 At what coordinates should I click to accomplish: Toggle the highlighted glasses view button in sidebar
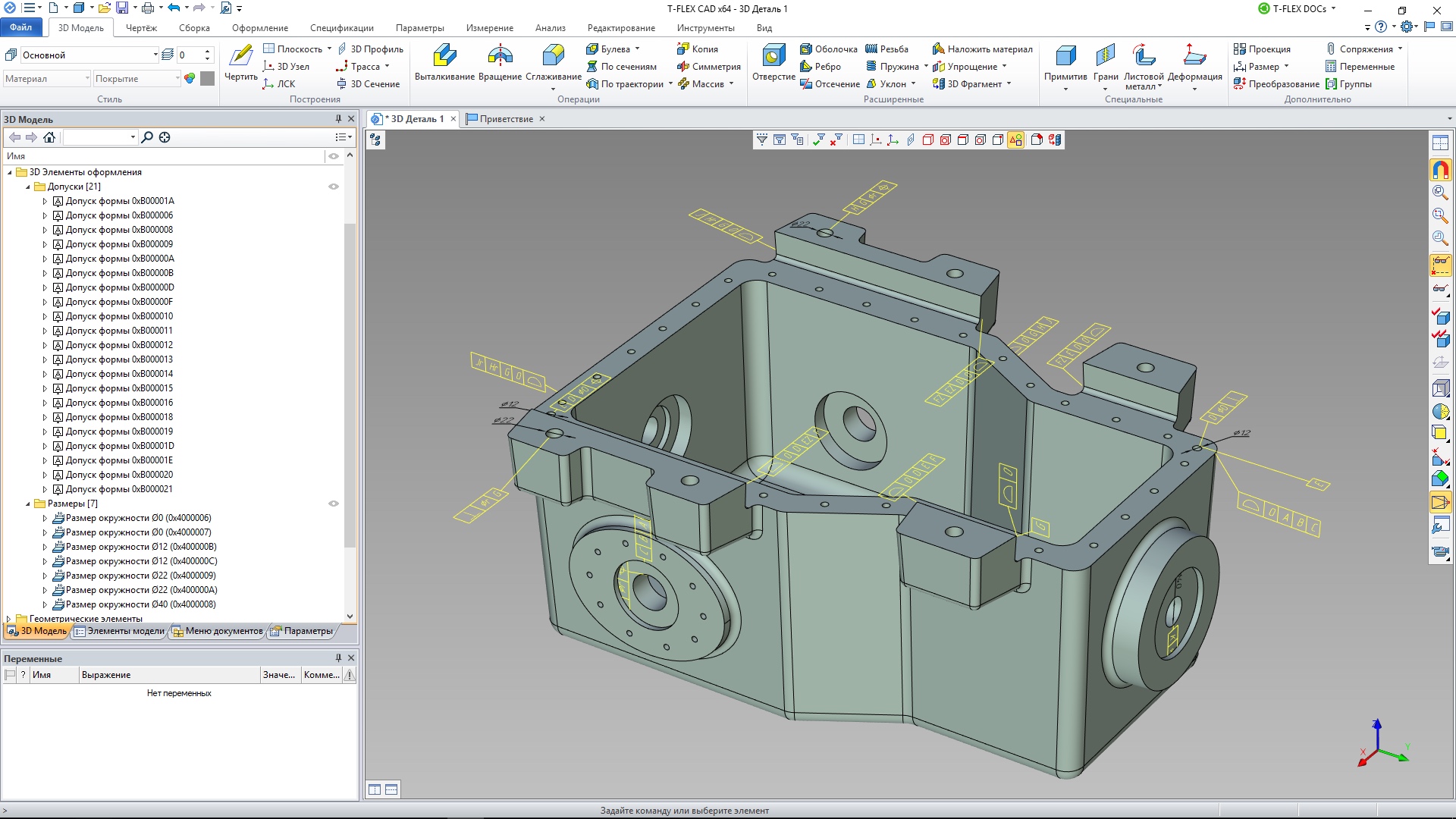pyautogui.click(x=1440, y=265)
